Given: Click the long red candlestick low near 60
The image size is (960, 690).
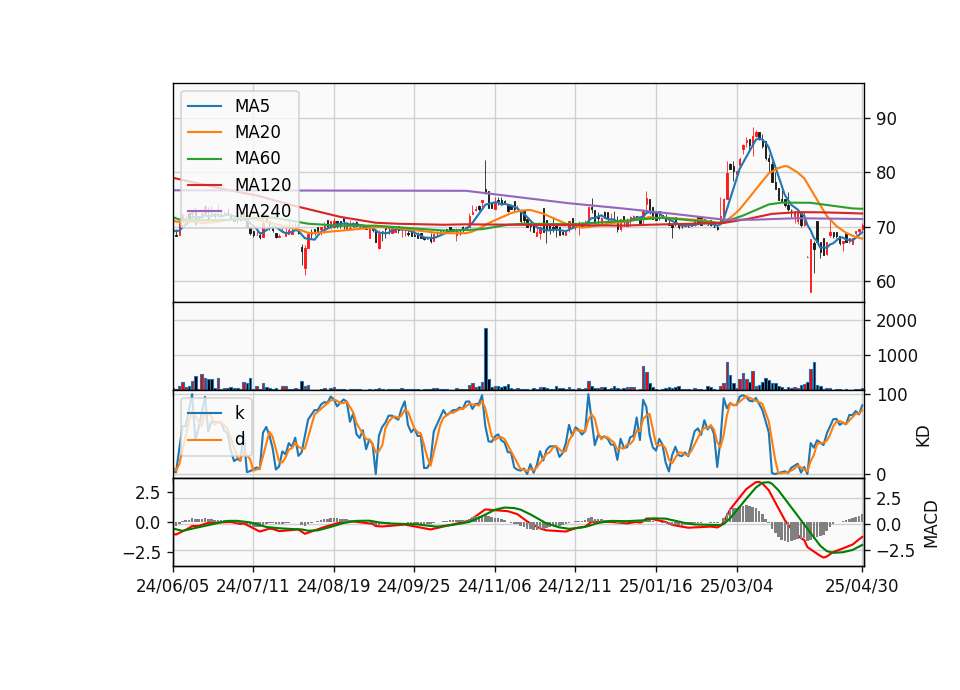Looking at the screenshot, I should pos(811,267).
